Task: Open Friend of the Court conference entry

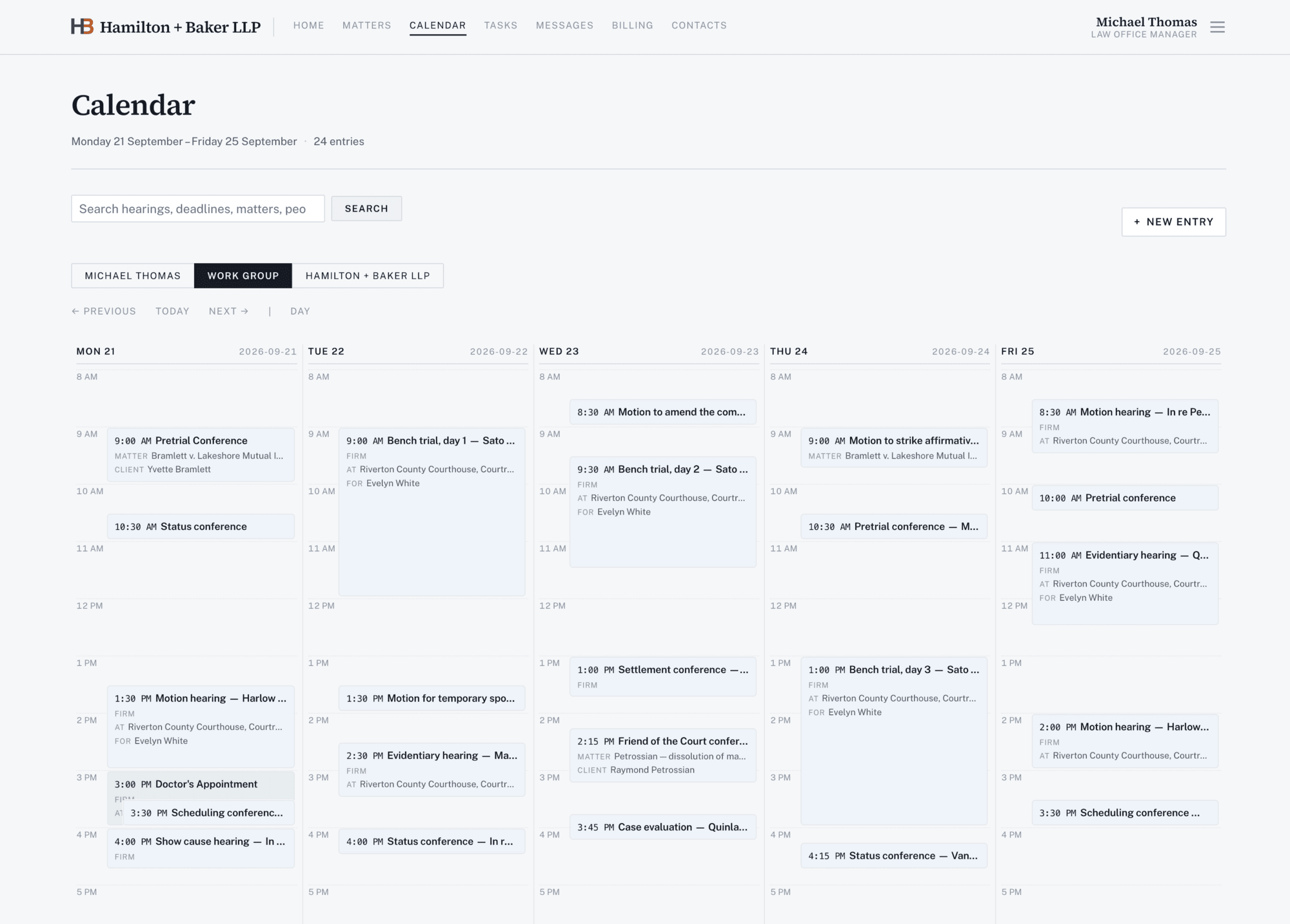Action: 662,755
